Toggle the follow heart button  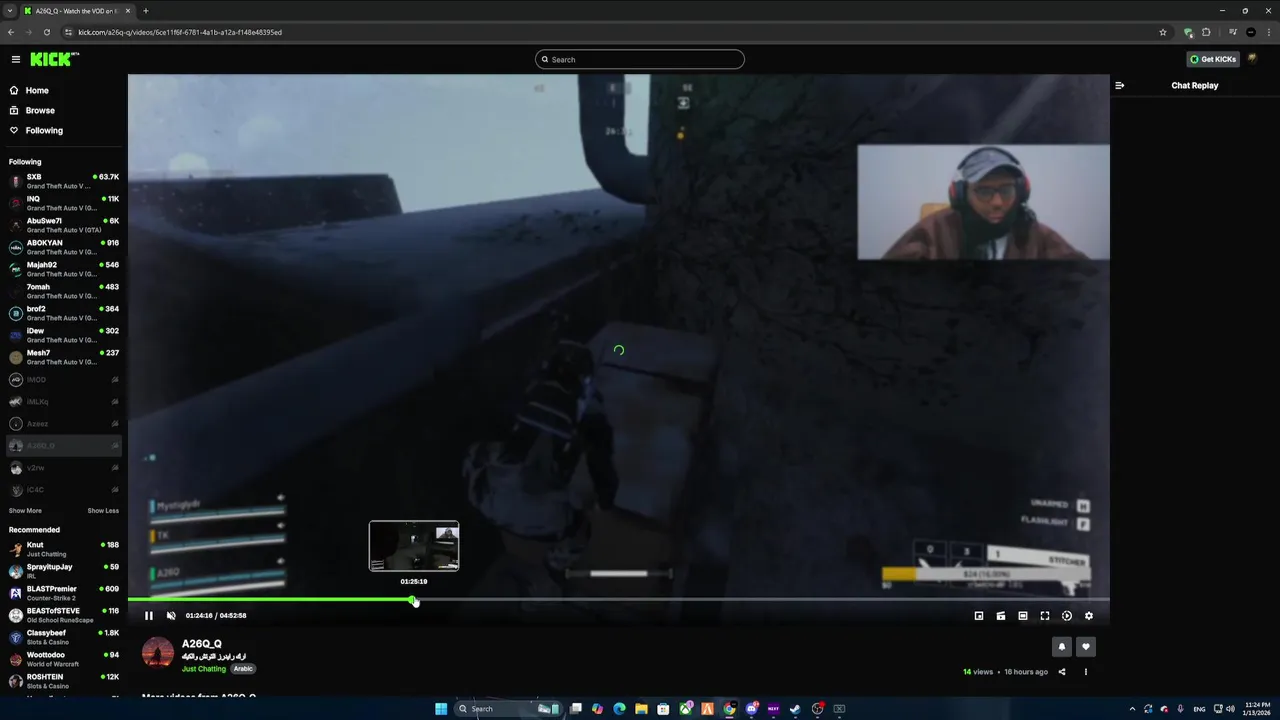[x=1086, y=647]
